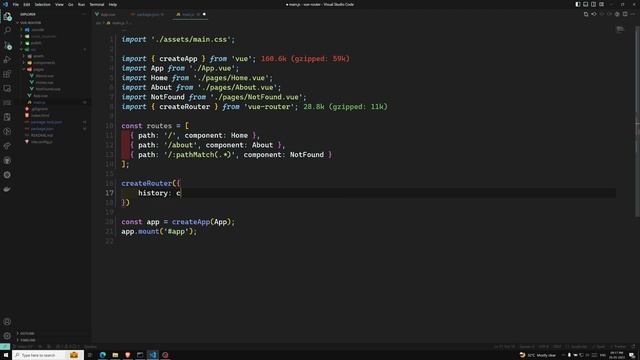This screenshot has width=640, height=360.
Task: Click the status bar notifications bell
Action: (634, 347)
